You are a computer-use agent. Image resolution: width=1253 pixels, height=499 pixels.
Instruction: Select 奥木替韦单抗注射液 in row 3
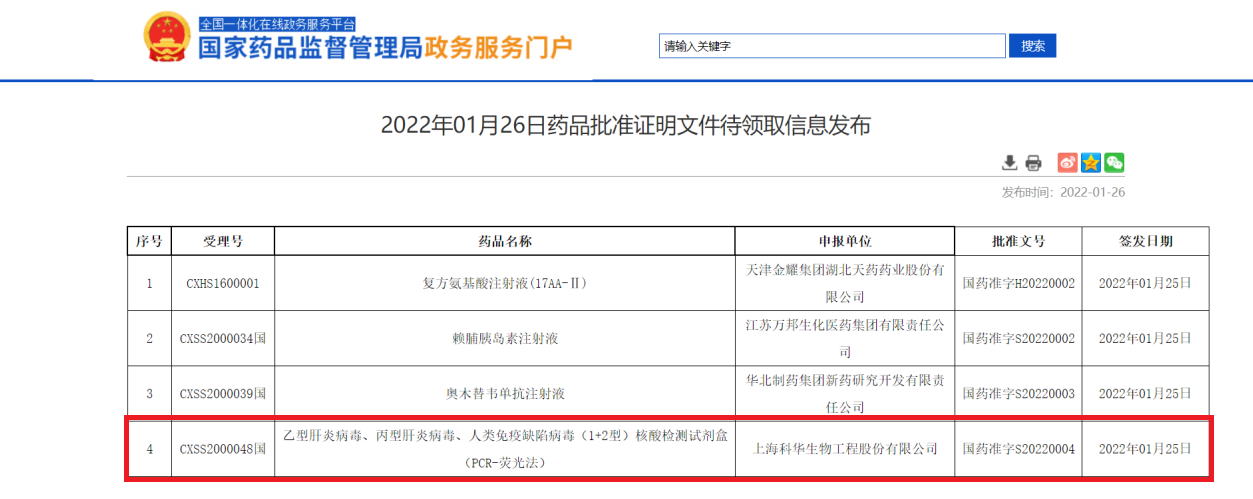click(504, 394)
